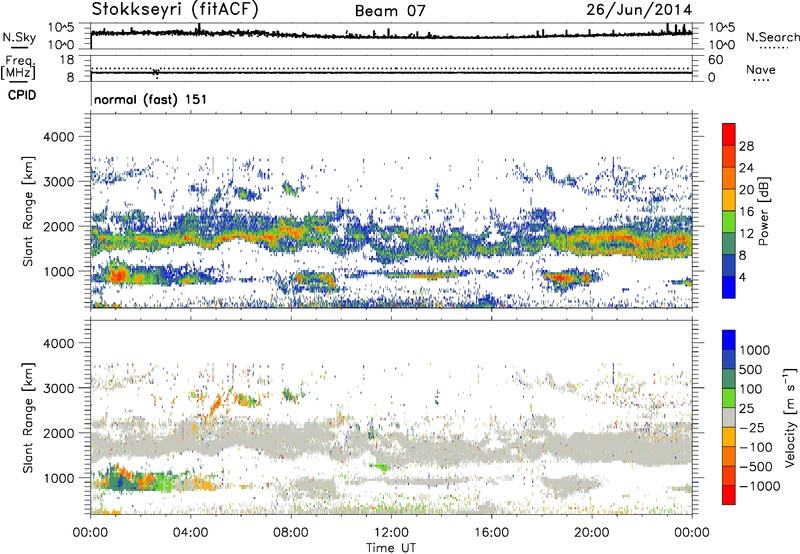Click the '1000' velocity color bar value
This screenshot has width=800, height=554.
755,350
